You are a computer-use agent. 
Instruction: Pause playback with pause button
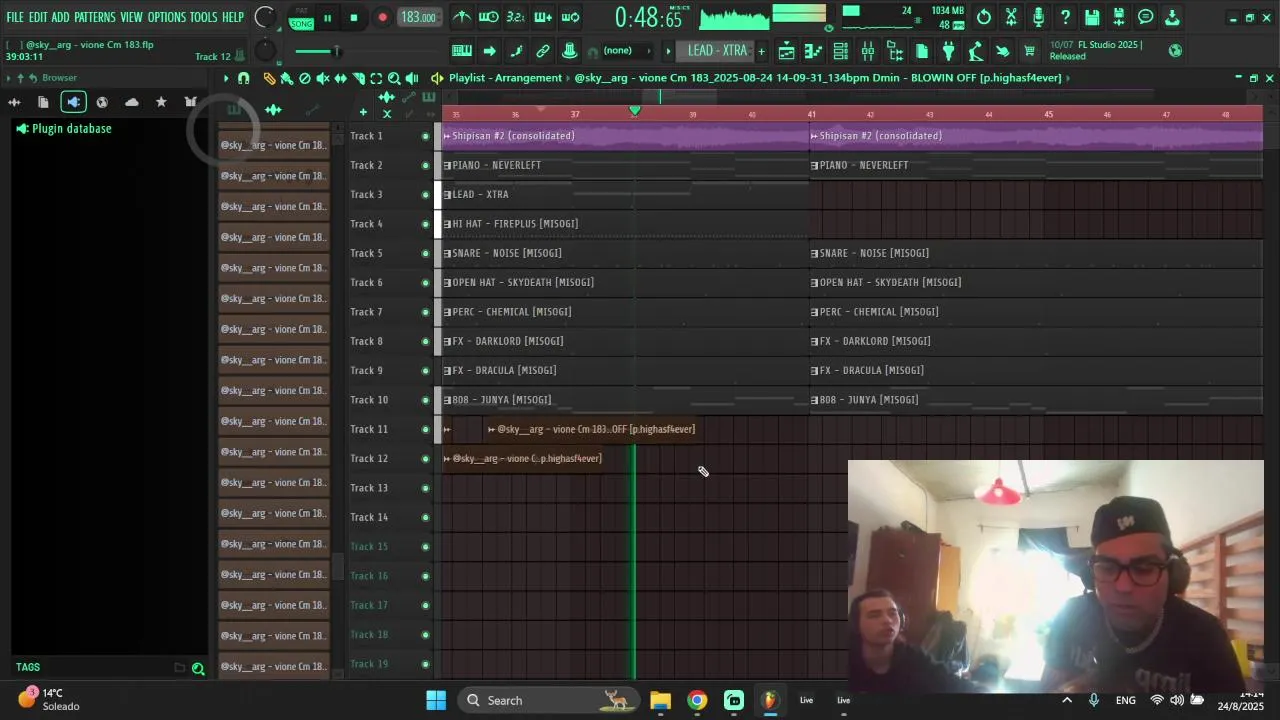coord(327,18)
